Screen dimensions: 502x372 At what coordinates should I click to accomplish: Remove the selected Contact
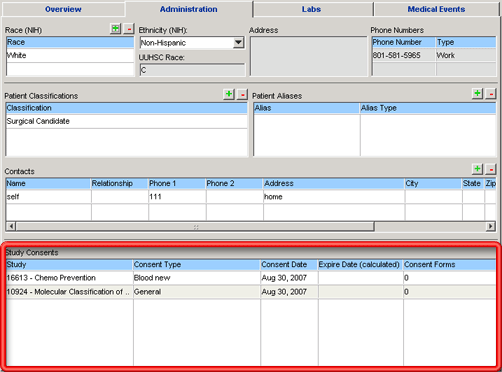click(x=491, y=169)
